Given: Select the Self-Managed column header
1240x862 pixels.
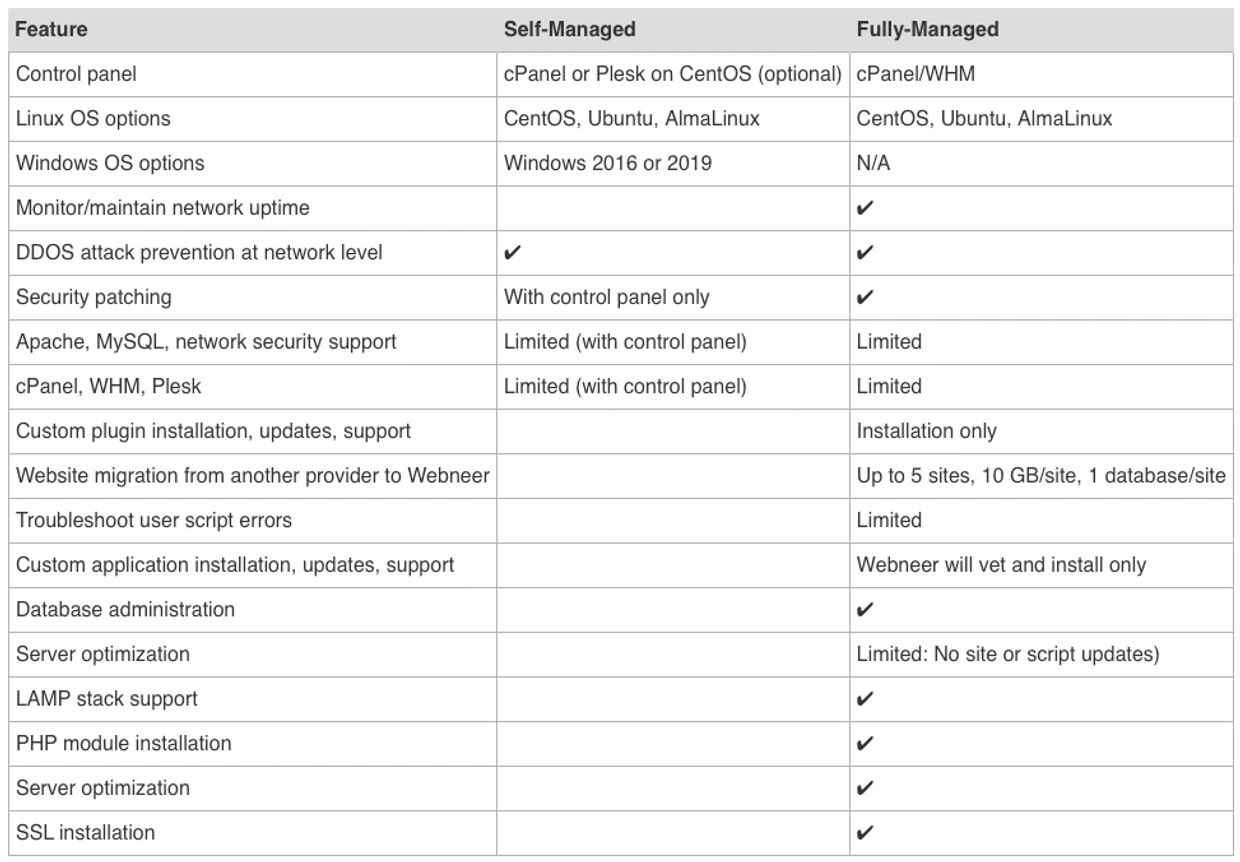Looking at the screenshot, I should (x=570, y=29).
